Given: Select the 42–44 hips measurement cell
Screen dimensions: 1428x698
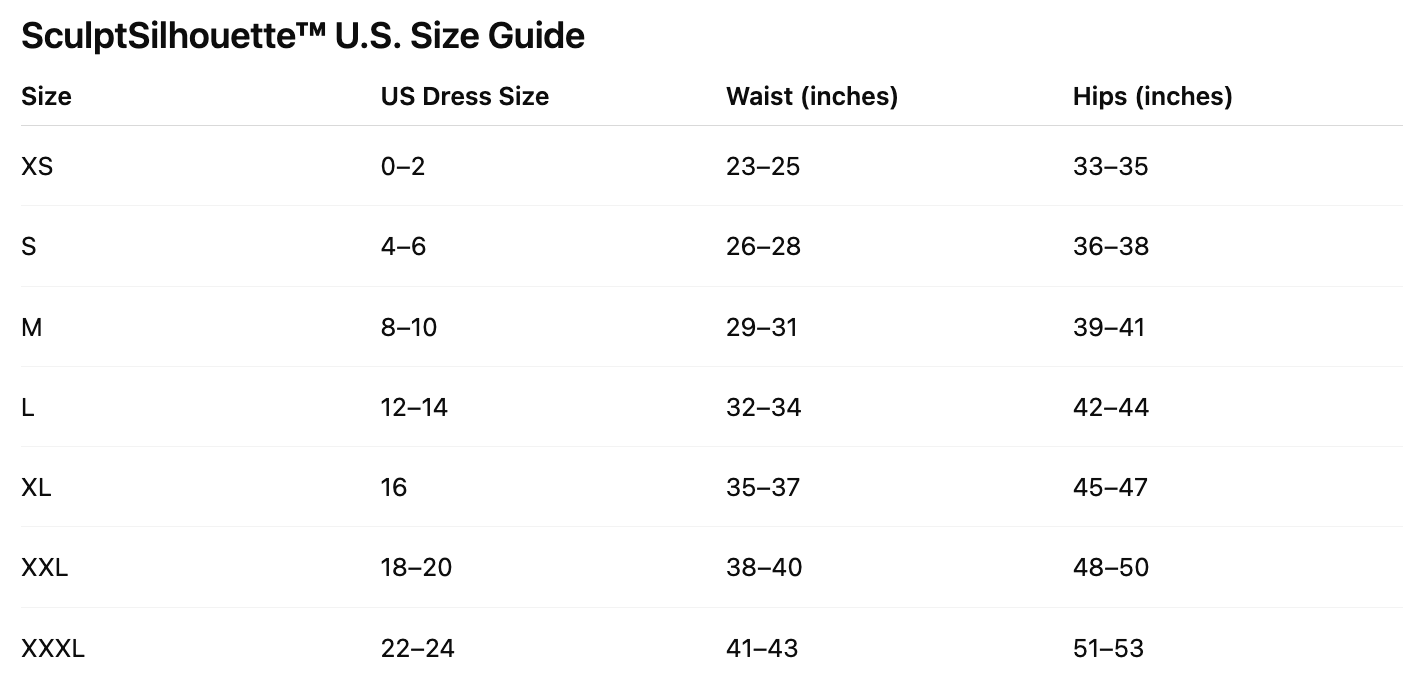Looking at the screenshot, I should click(x=1111, y=408).
